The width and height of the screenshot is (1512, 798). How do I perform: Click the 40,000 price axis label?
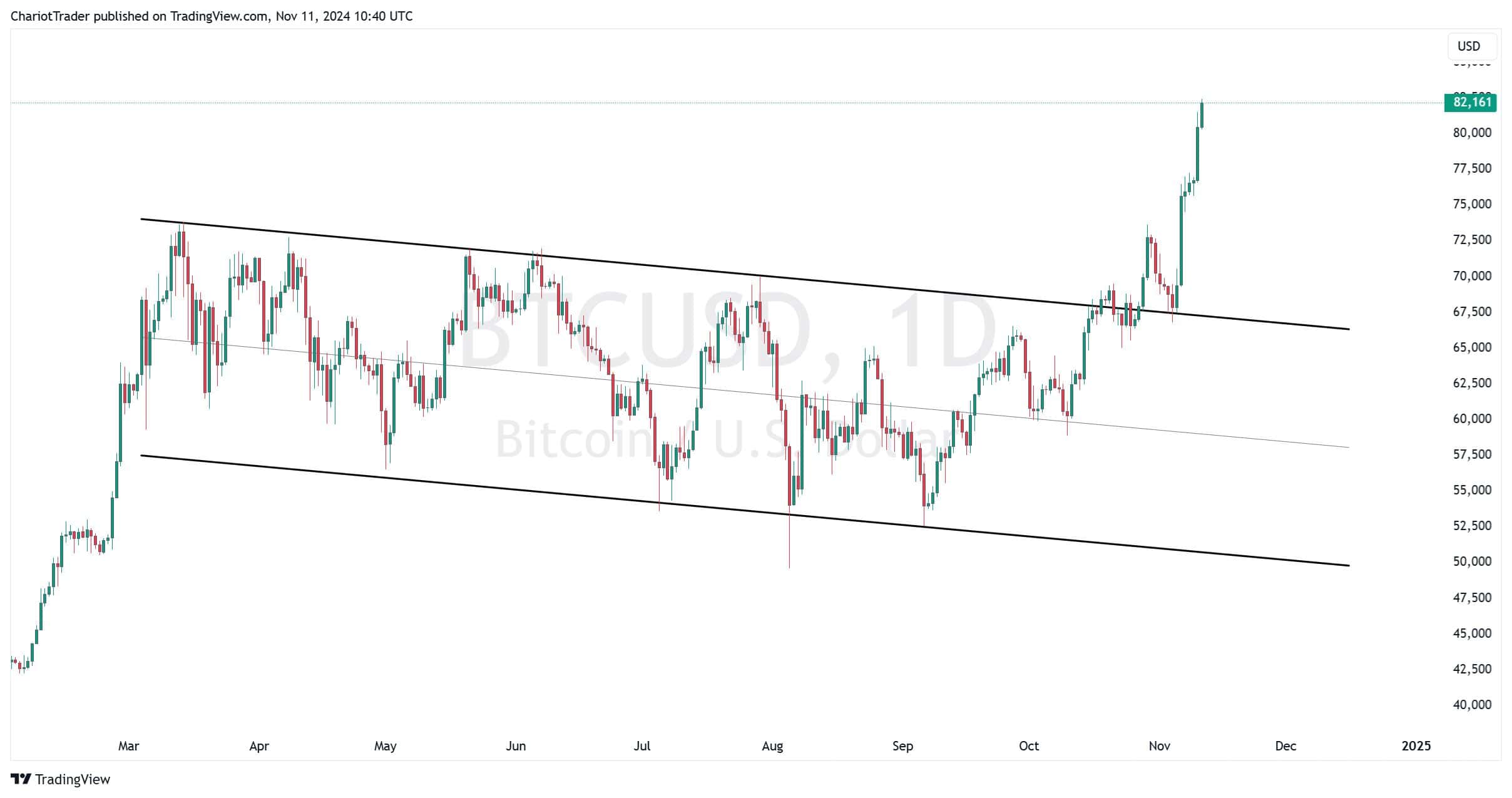tap(1472, 705)
